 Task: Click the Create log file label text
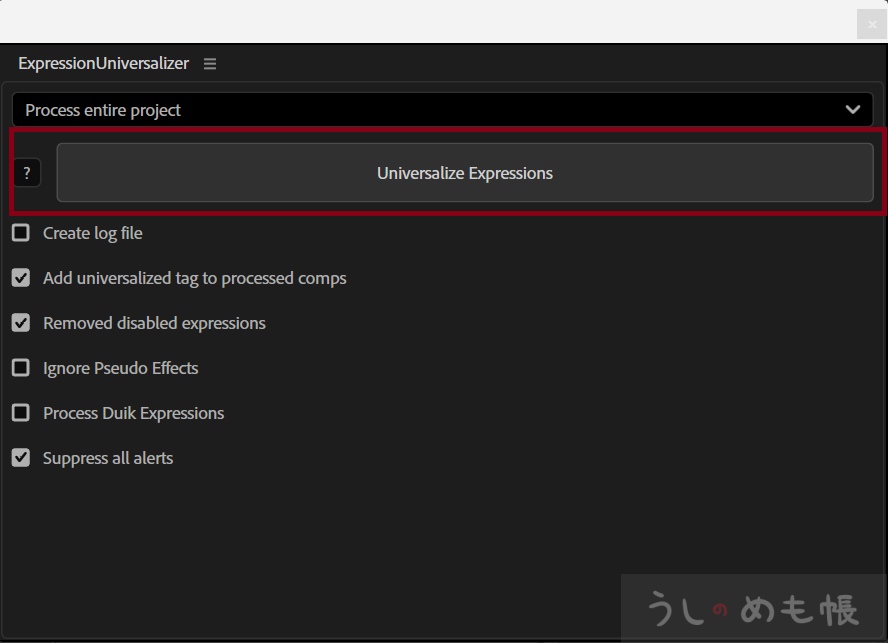(93, 233)
